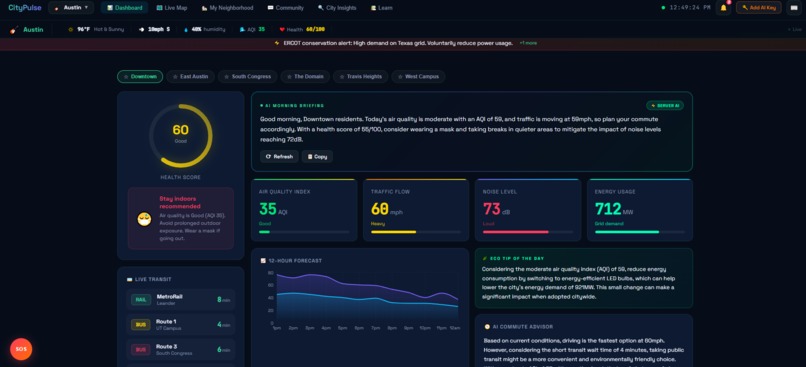
Task: Click the Energy Usage 712 MW value
Action: [614, 209]
